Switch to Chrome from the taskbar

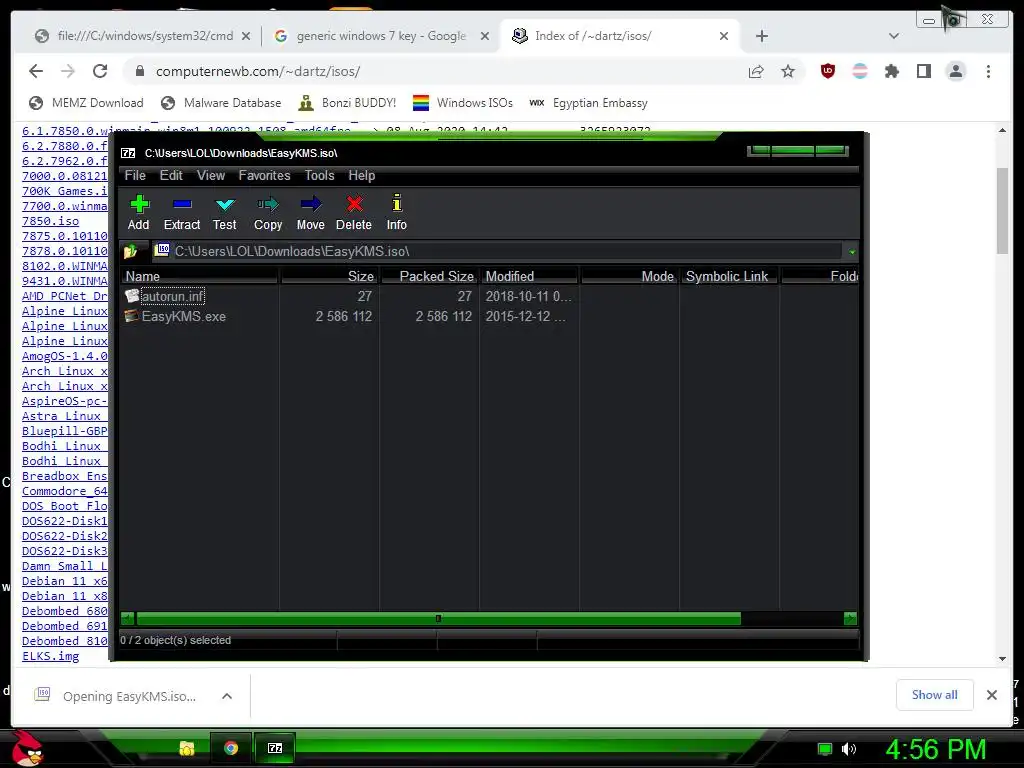231,748
